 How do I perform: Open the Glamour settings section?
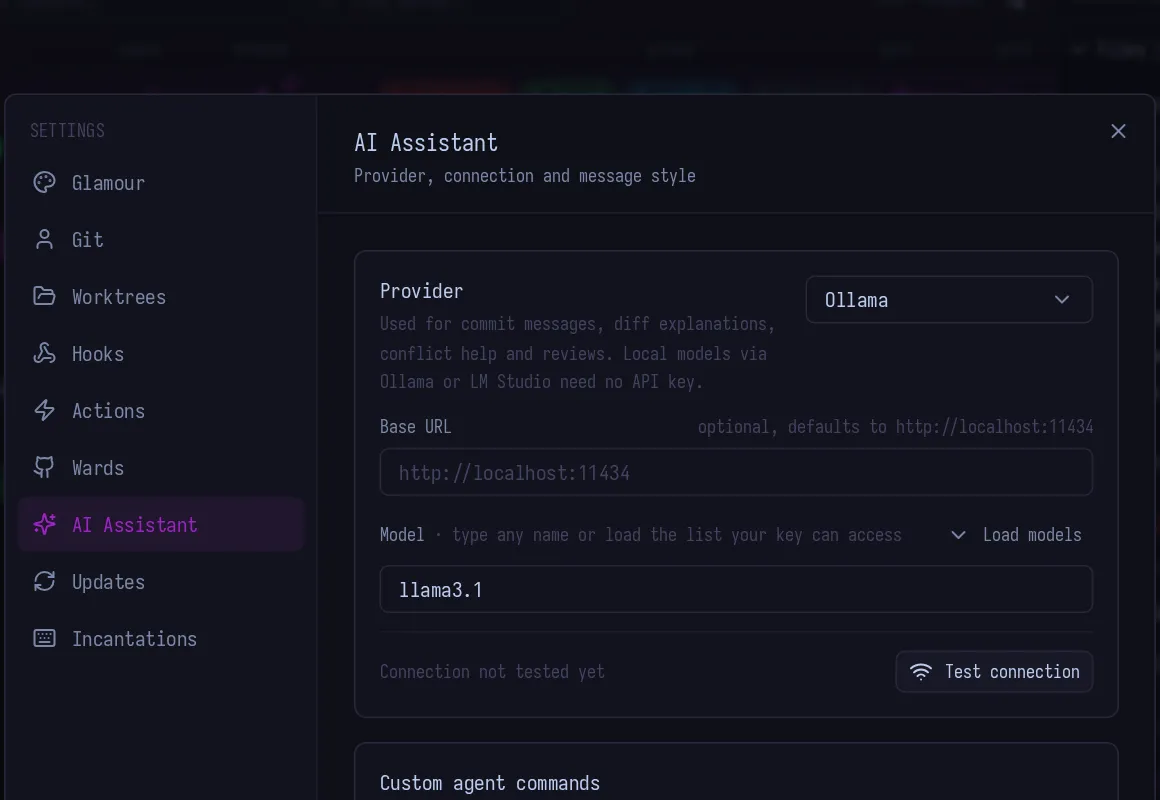(161, 183)
